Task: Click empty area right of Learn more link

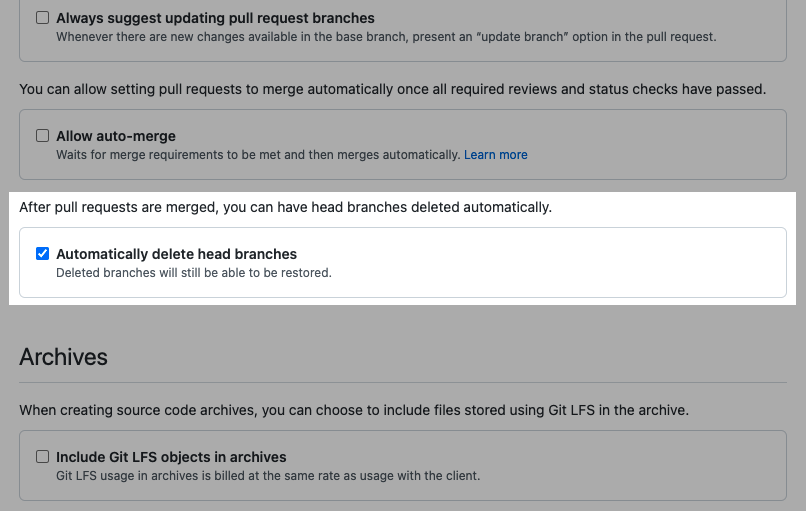Action: click(650, 155)
